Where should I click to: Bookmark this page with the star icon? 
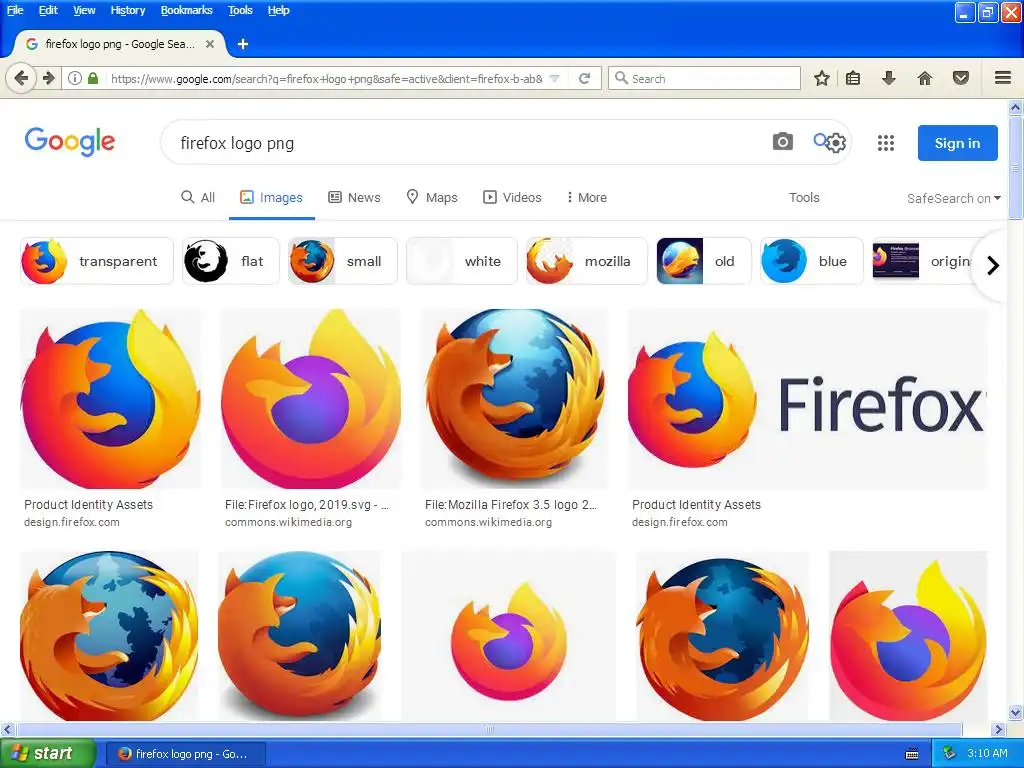click(822, 78)
